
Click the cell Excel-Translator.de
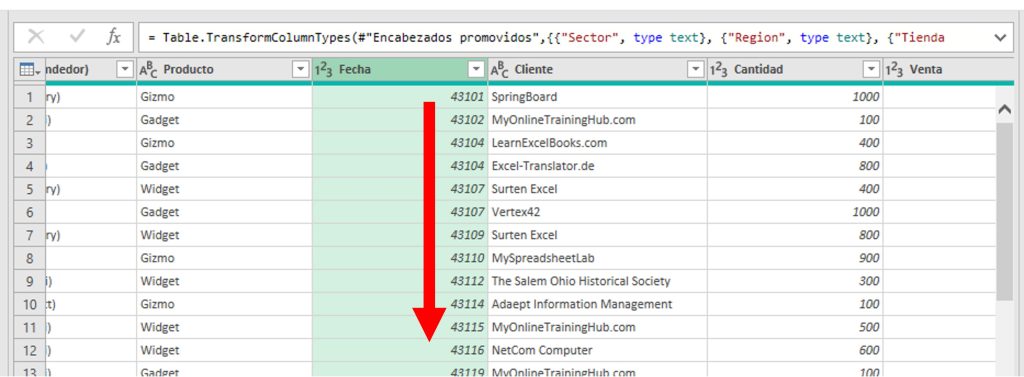[x=598, y=166]
